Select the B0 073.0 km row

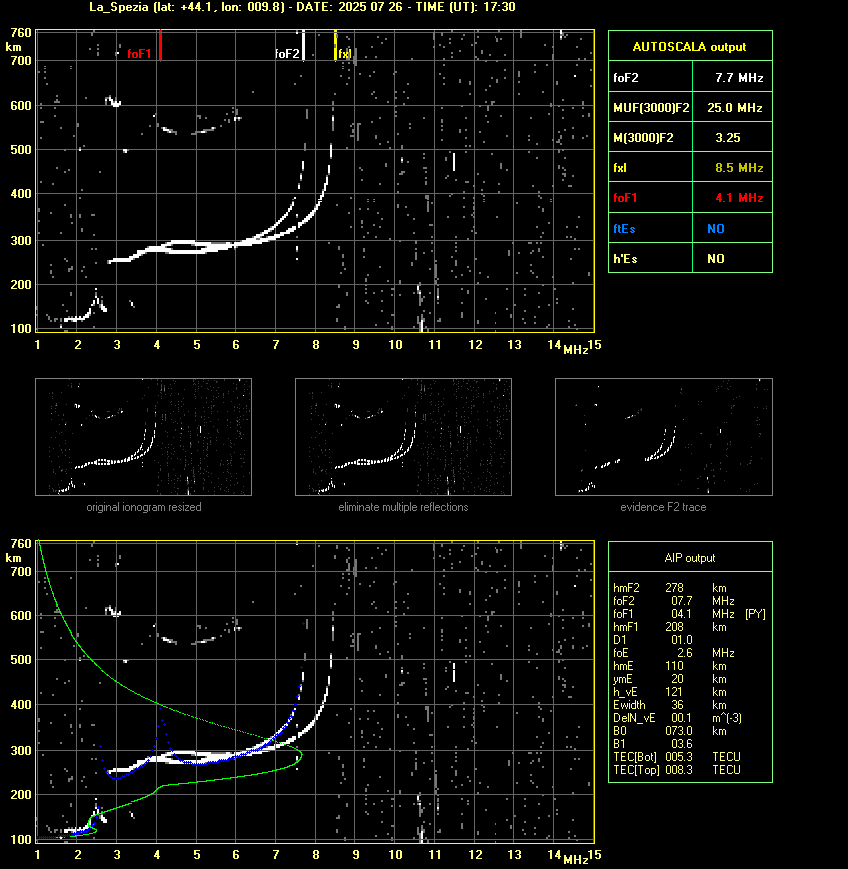(x=670, y=731)
